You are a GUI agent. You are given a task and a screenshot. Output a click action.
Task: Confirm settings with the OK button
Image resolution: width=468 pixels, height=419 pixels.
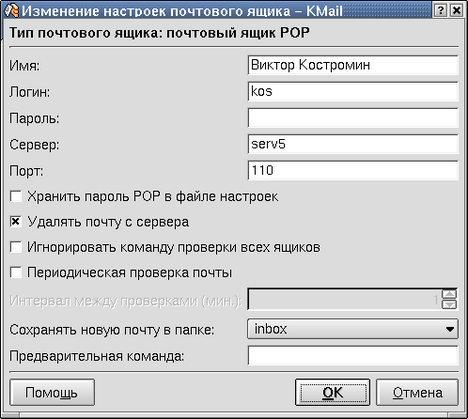(x=333, y=392)
